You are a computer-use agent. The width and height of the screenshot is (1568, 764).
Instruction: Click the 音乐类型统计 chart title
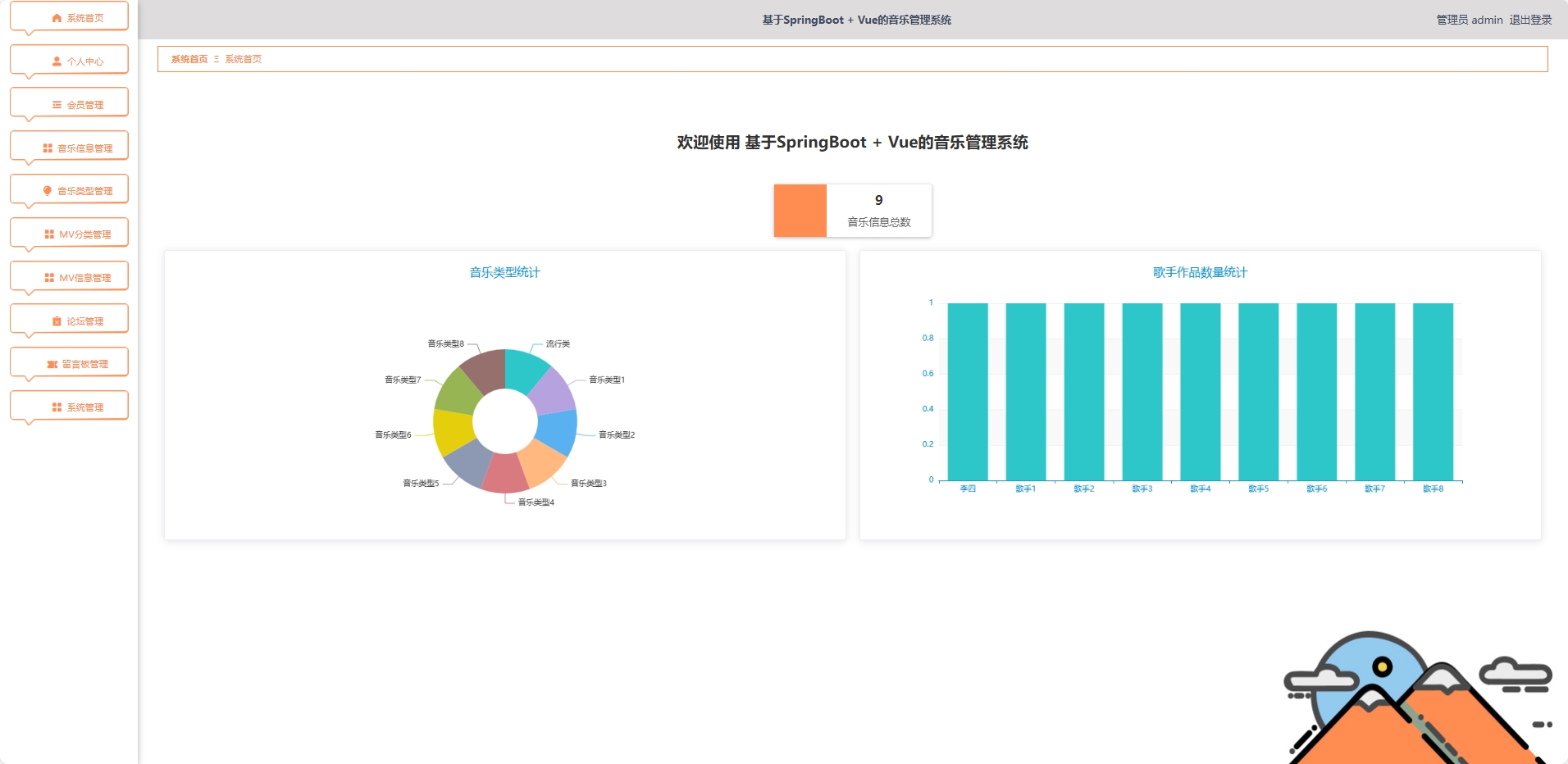tap(505, 272)
